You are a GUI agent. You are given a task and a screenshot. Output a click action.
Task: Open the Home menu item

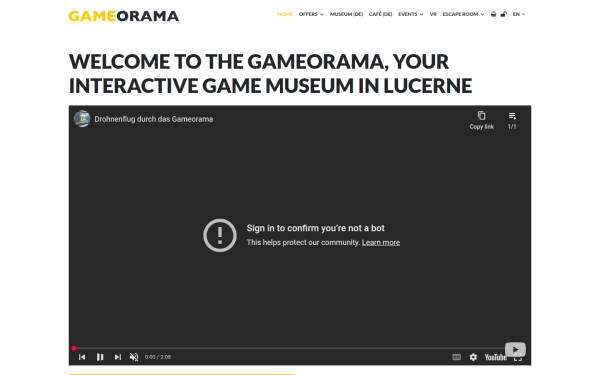[x=285, y=14]
